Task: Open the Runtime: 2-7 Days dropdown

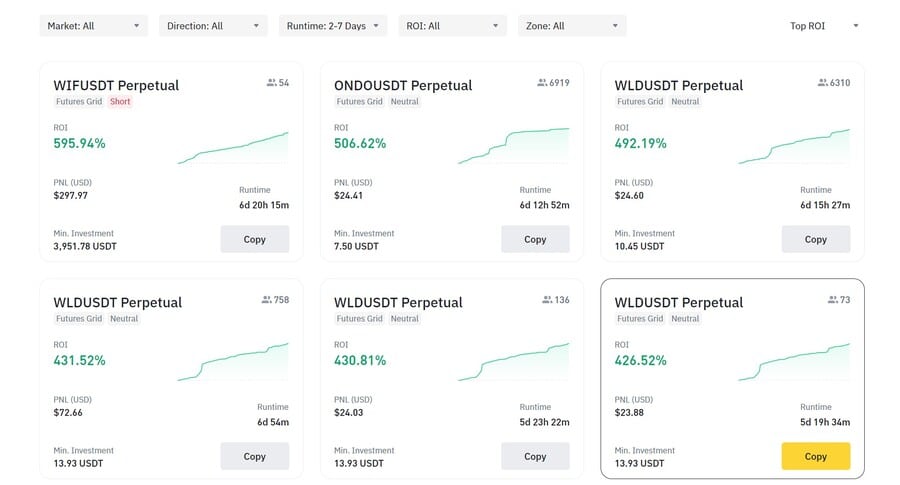Action: point(333,26)
